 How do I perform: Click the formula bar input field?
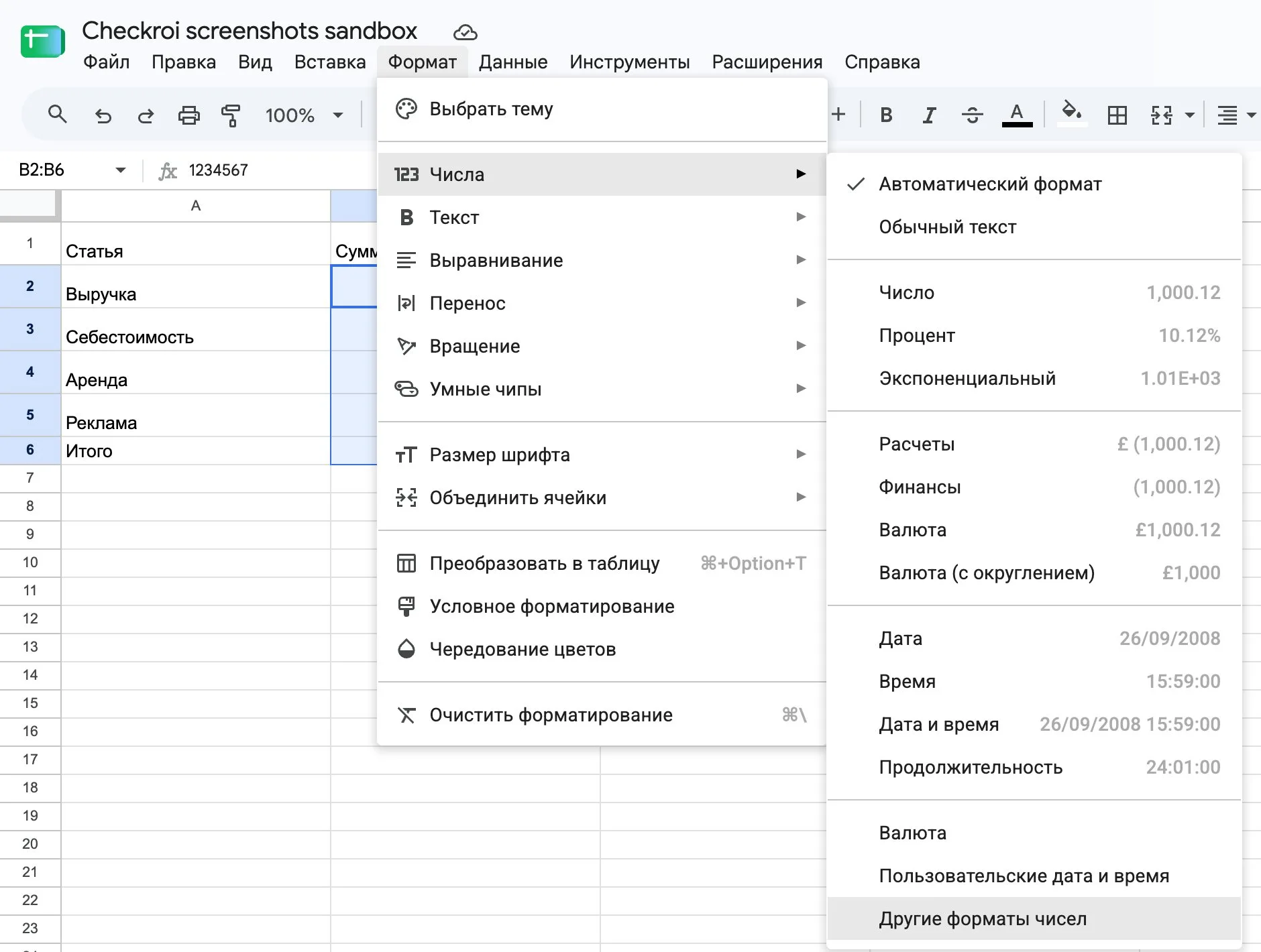pos(282,170)
